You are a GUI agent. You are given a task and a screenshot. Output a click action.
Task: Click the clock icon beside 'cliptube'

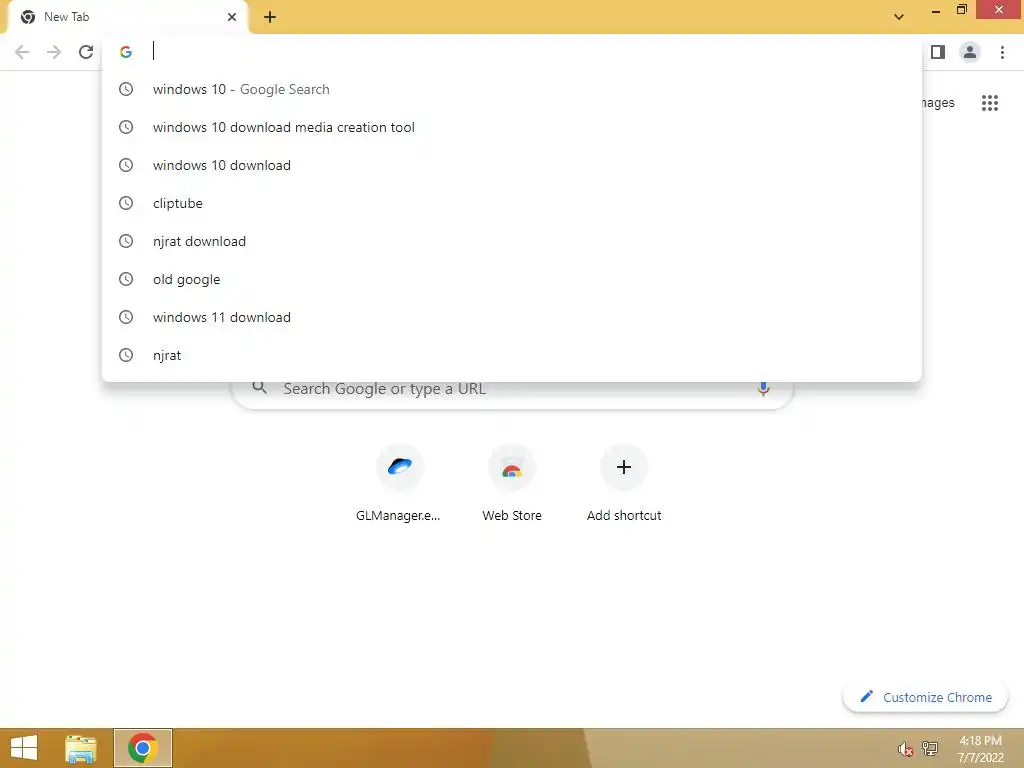pos(126,203)
